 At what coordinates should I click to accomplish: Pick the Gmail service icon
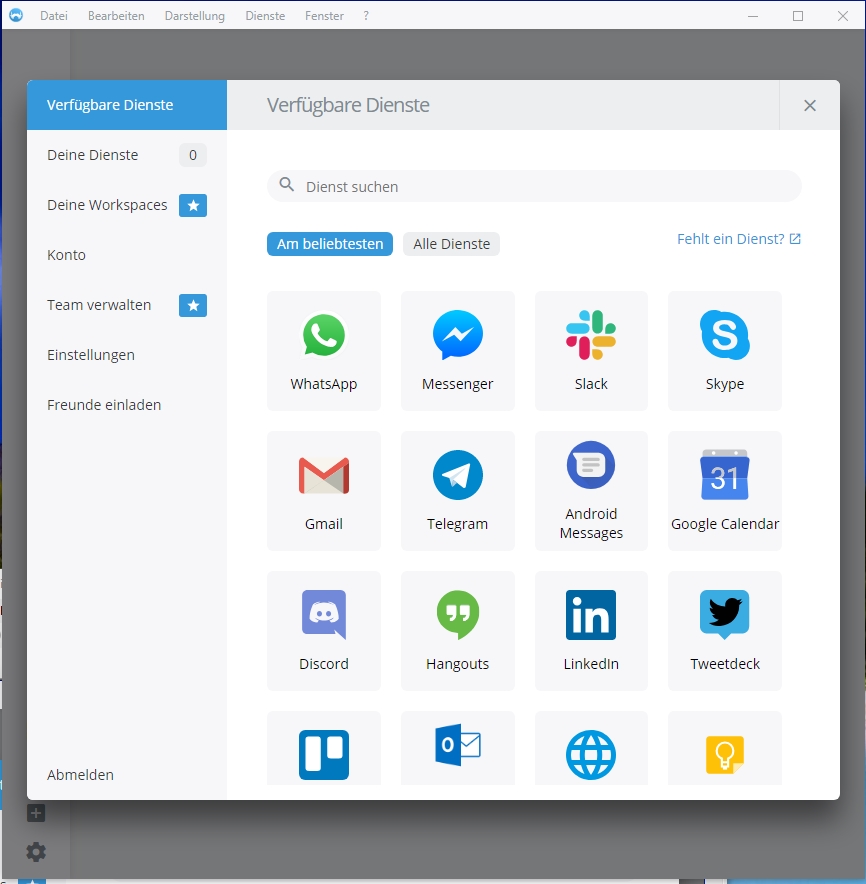click(x=323, y=490)
